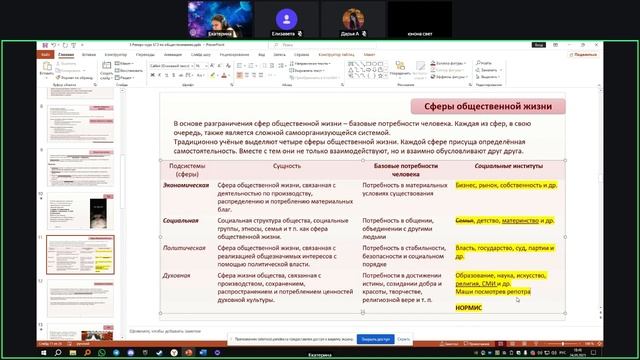Screen dimensions: 640x360
Task: Click Find (Найти) magnifier button
Action: (484, 63)
